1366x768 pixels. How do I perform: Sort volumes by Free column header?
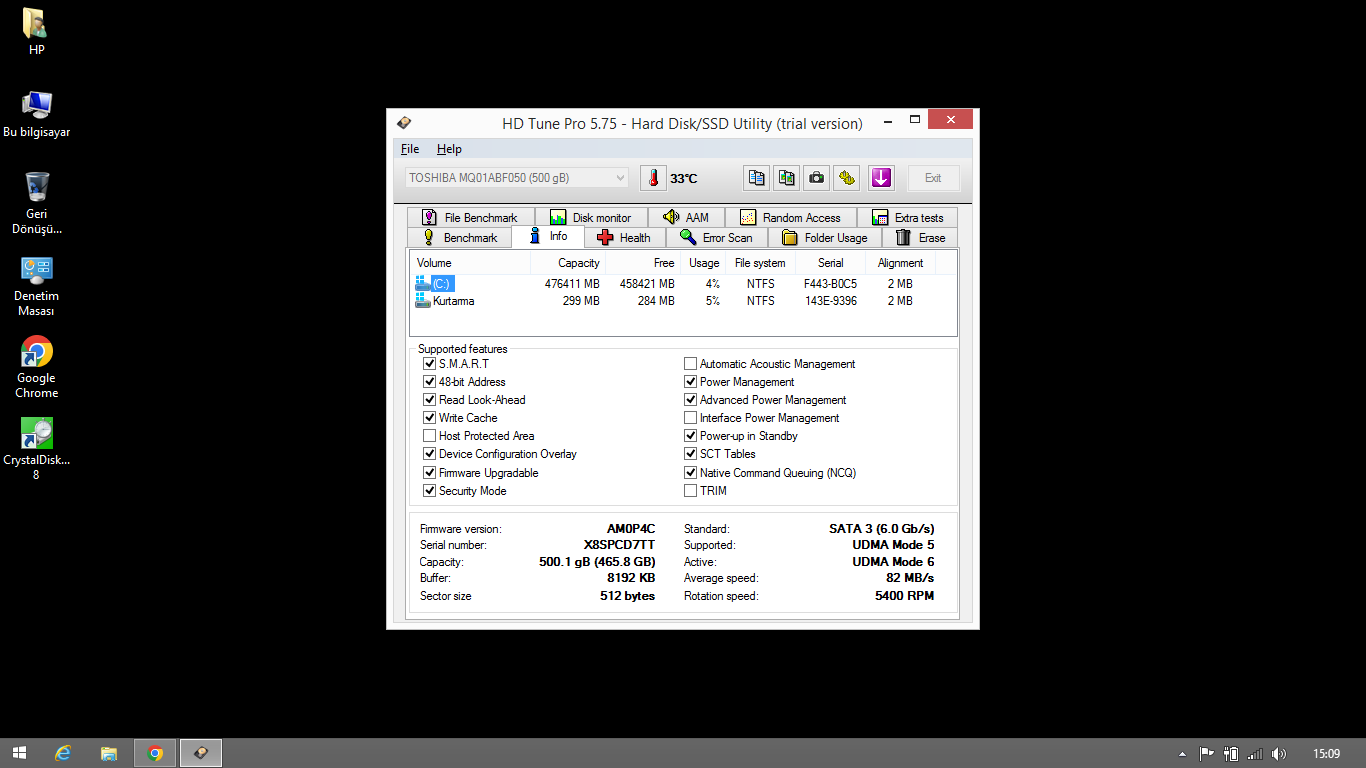pyautogui.click(x=642, y=263)
